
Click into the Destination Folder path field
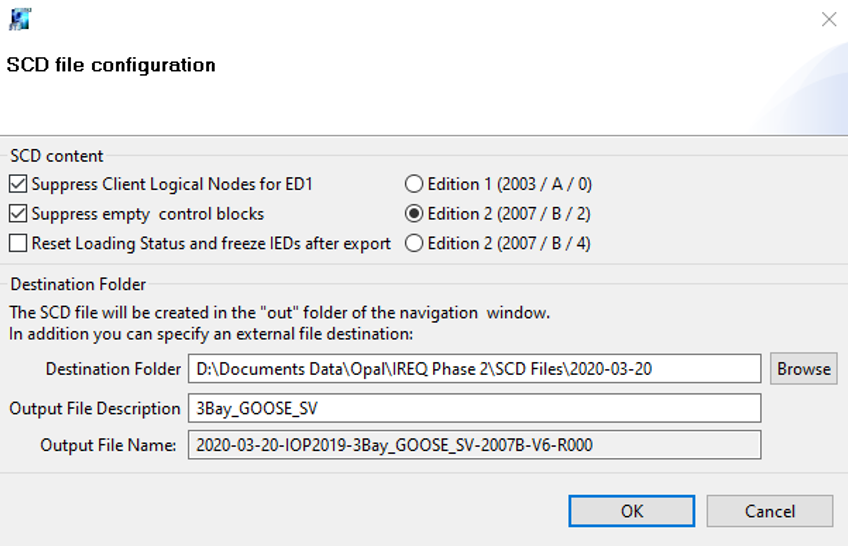tap(474, 368)
